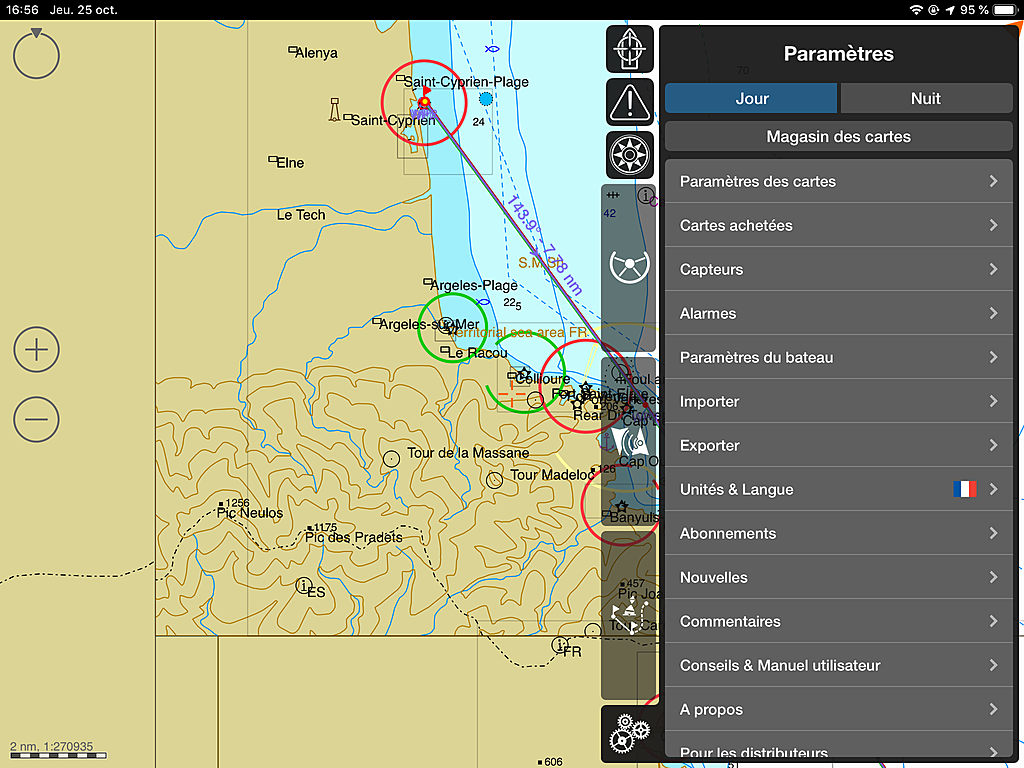
Task: Open Magasin des cartes
Action: click(x=839, y=136)
